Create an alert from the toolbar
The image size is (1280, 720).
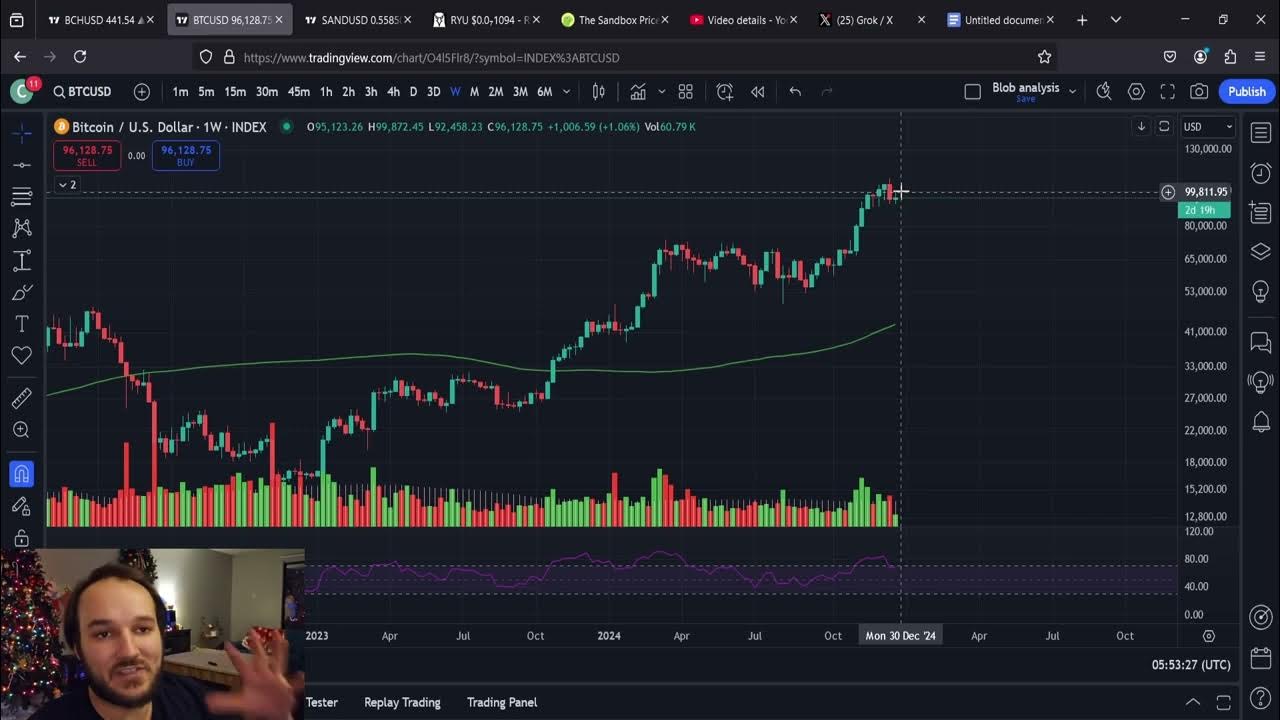(725, 92)
